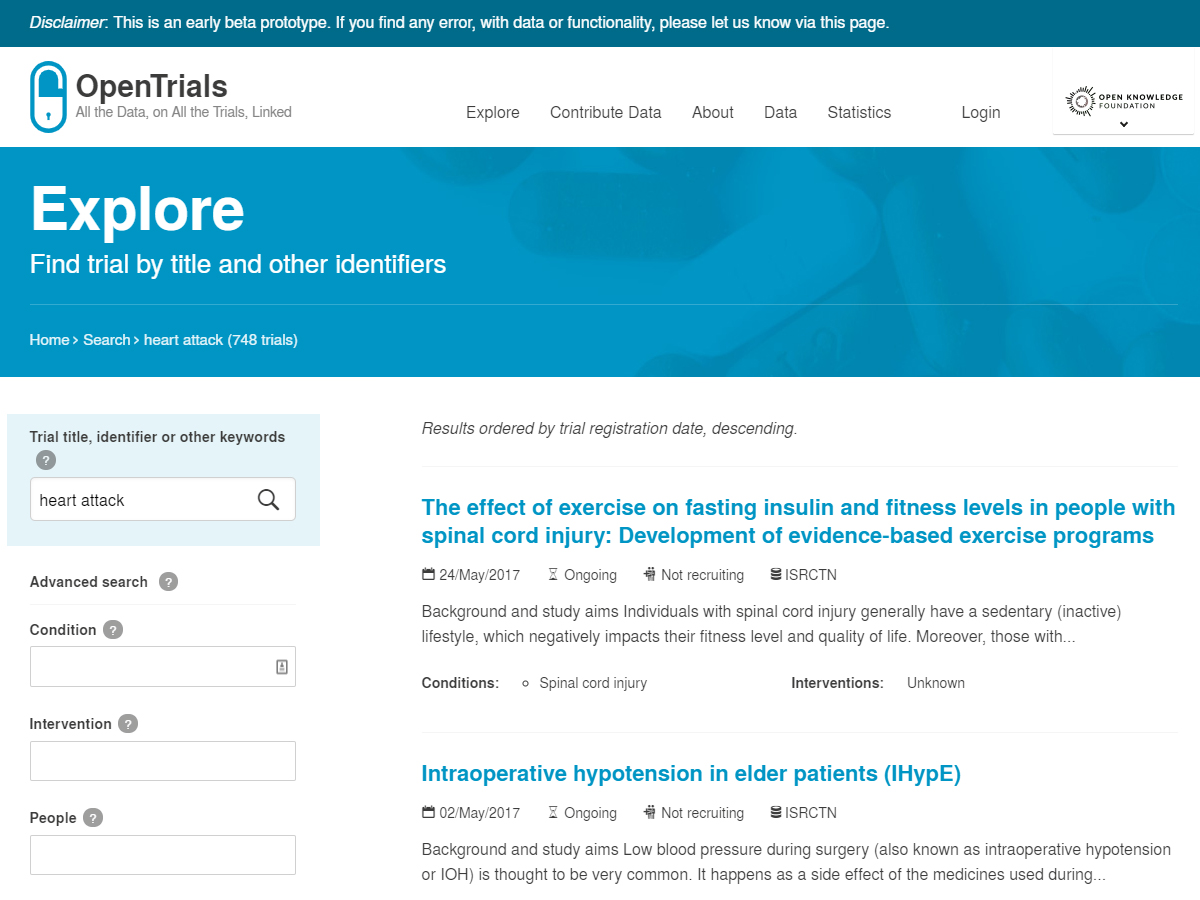Focus the heart attack keyword search field
The height and width of the screenshot is (900, 1200).
click(140, 500)
